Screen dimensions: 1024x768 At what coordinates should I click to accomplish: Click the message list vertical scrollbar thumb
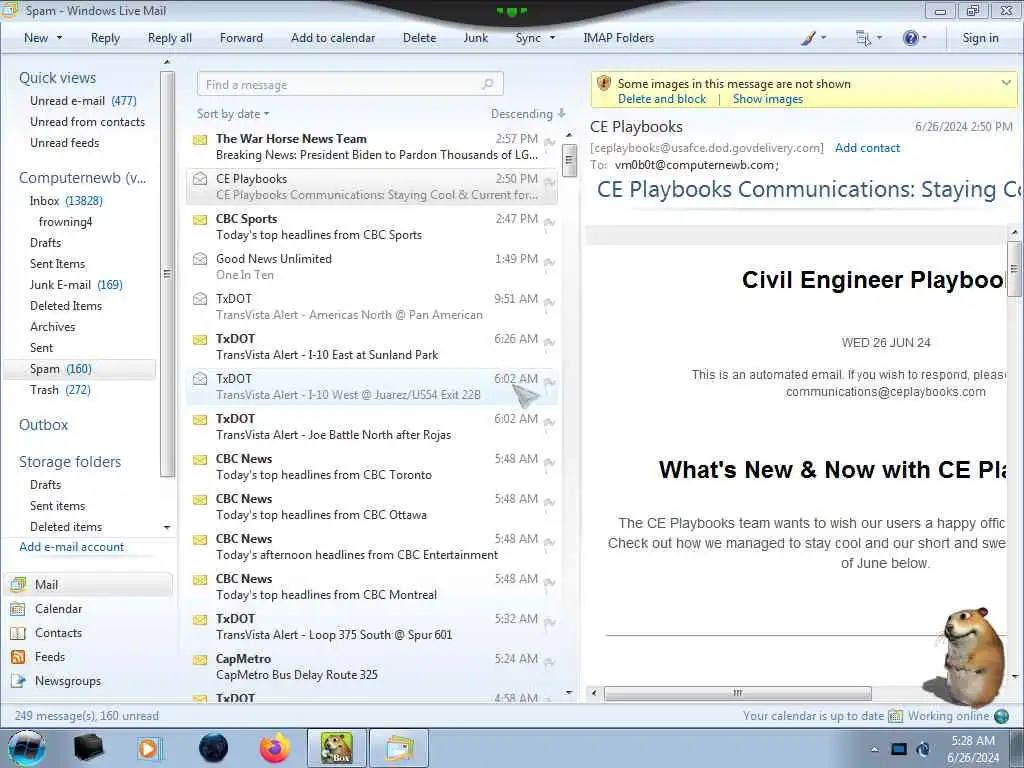(569, 161)
